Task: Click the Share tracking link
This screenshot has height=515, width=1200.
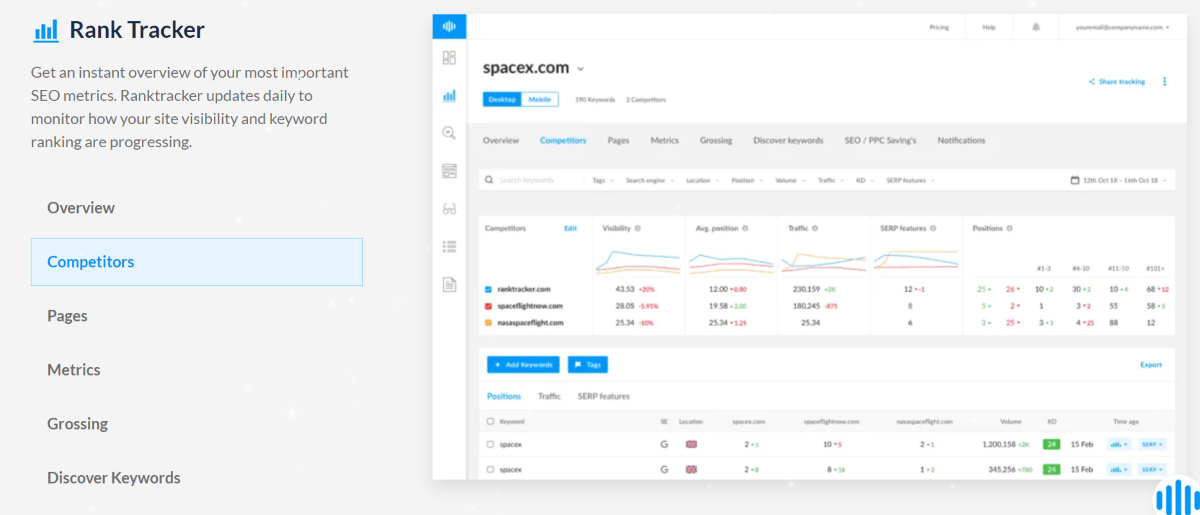Action: [x=1117, y=82]
